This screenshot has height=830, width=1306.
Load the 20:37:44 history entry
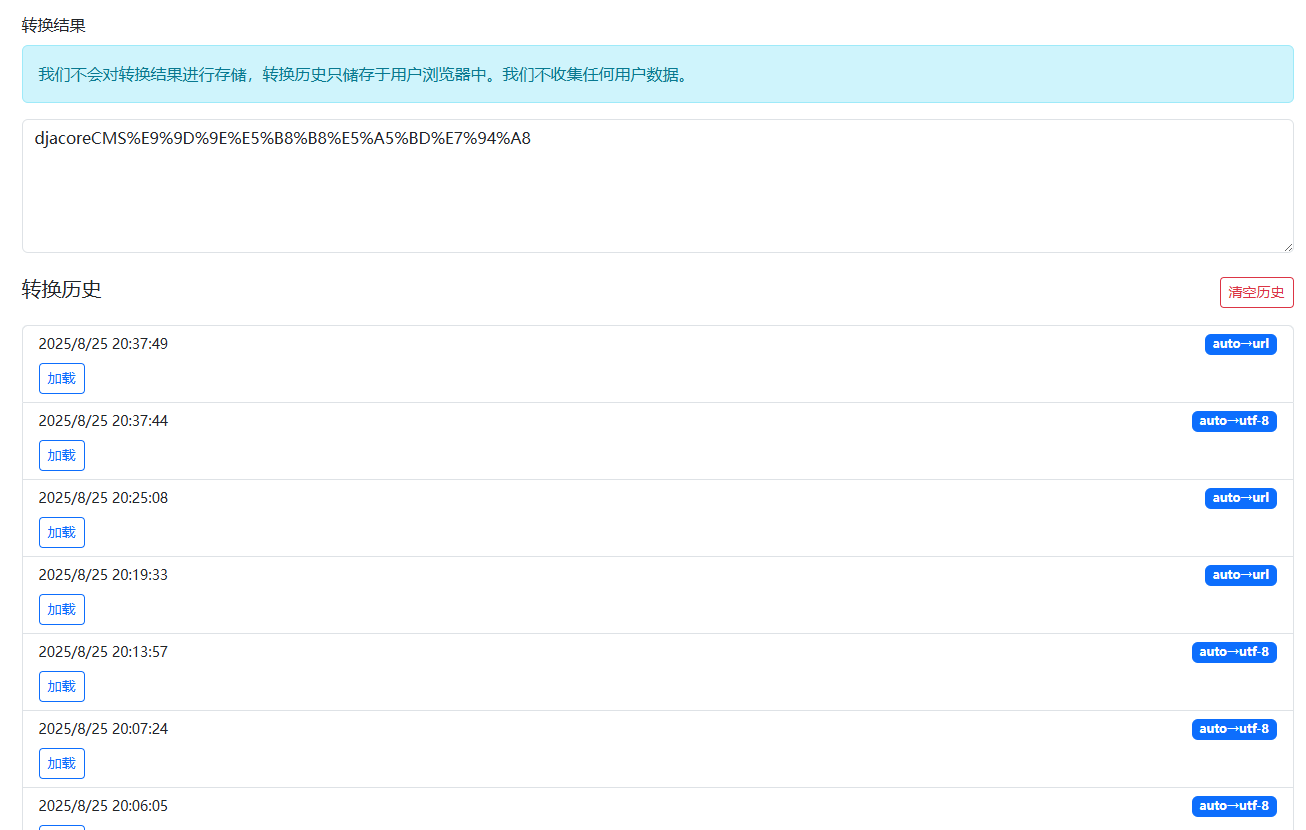(62, 455)
